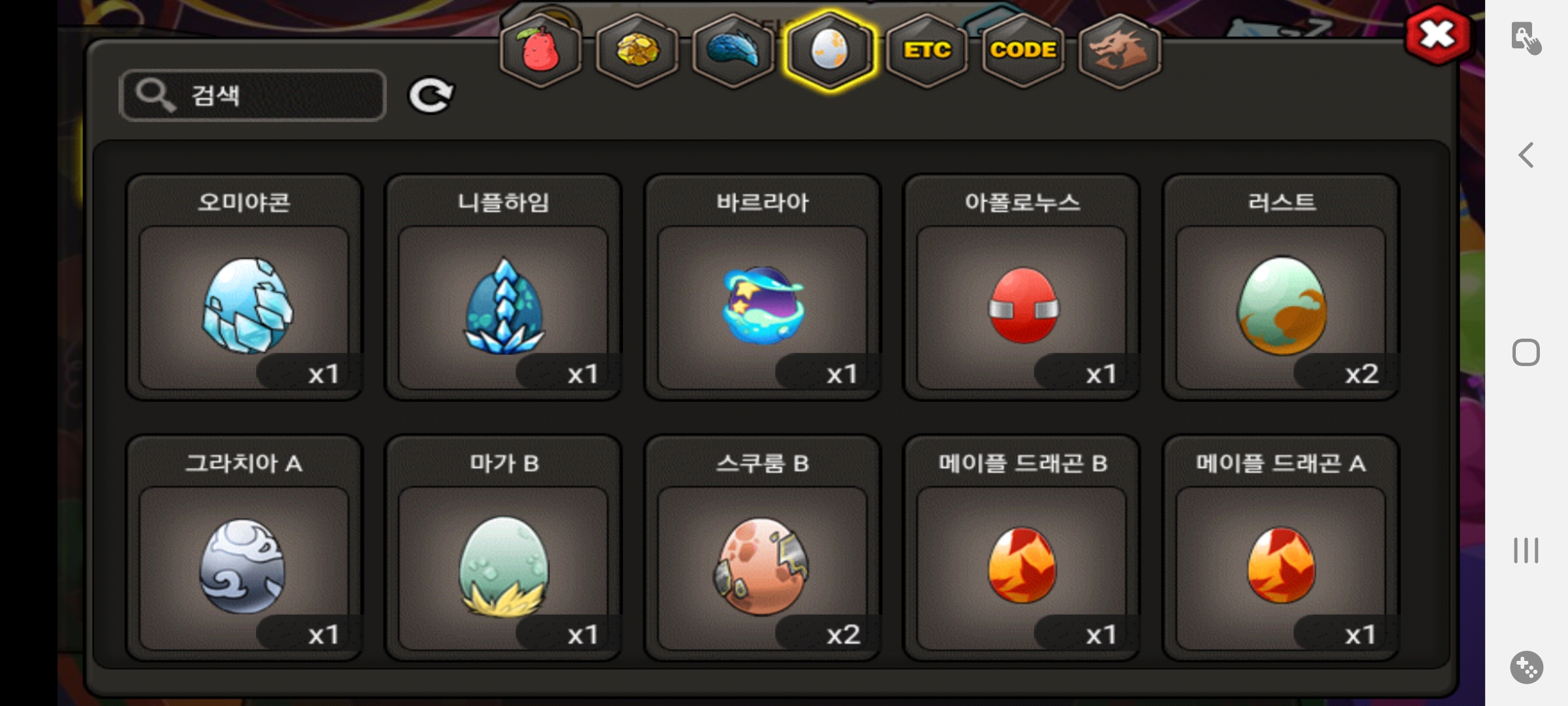Select the 바르라아 starry egg
Viewport: 1568px width, 706px height.
(762, 287)
